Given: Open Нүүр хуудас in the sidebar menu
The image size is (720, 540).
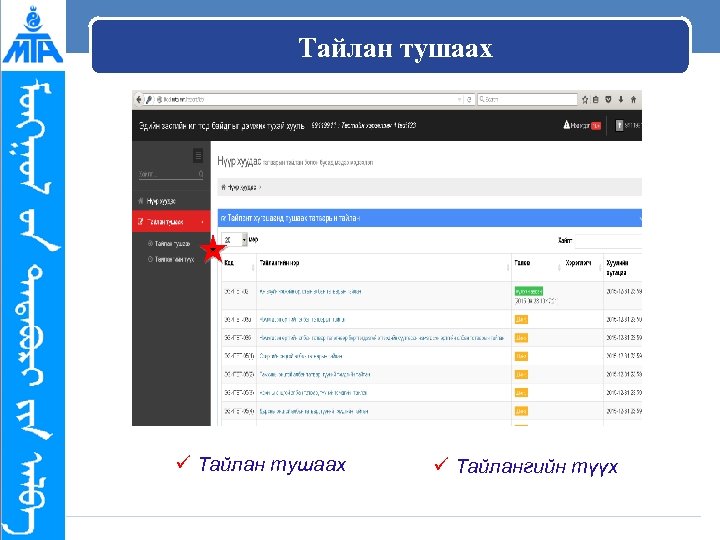Looking at the screenshot, I should pos(171,201).
